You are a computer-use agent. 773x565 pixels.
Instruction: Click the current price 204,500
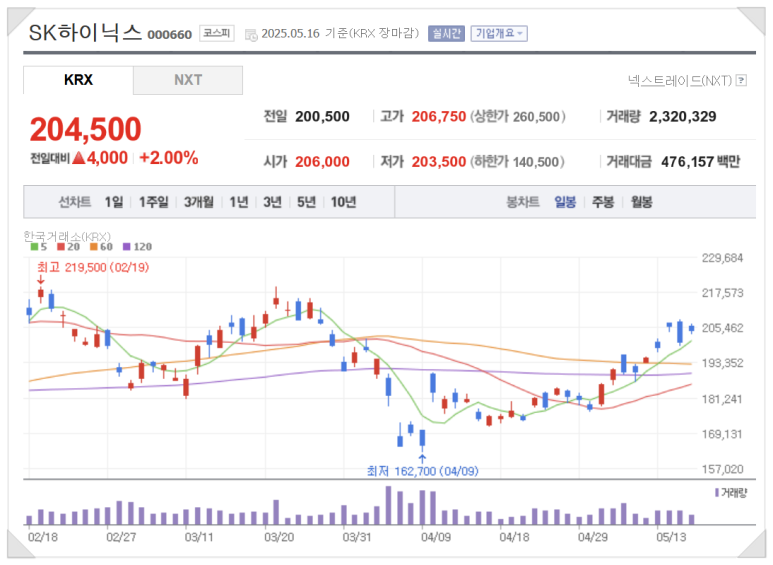[x=86, y=129]
